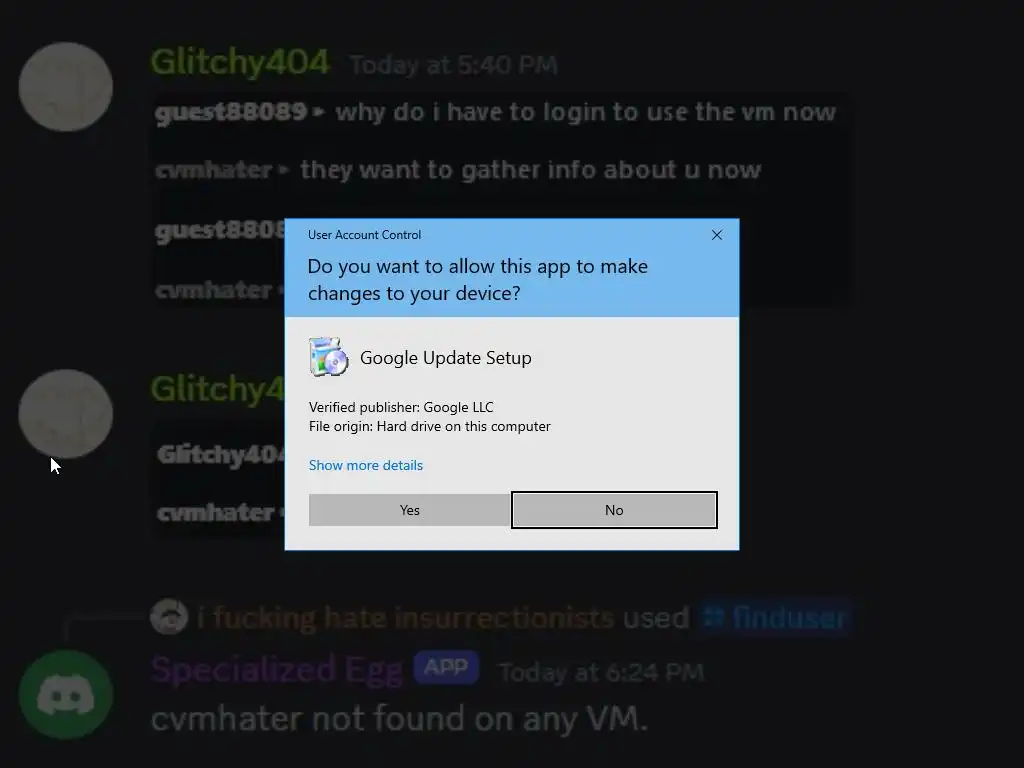Choose No to deny Google Update Setup

click(614, 510)
